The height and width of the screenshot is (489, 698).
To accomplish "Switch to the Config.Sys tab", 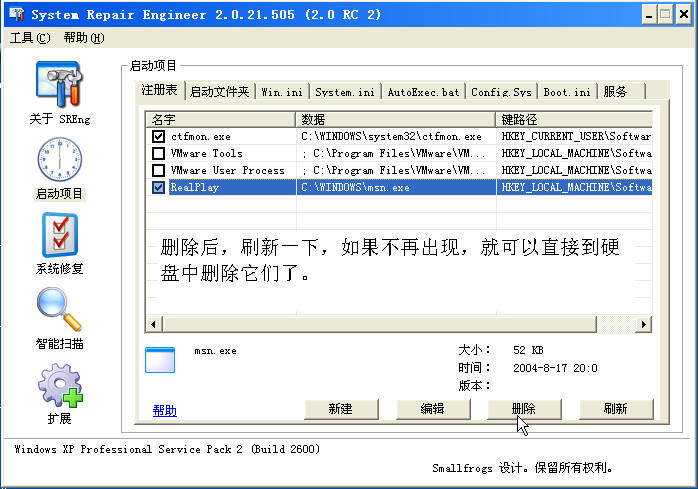I will [501, 92].
